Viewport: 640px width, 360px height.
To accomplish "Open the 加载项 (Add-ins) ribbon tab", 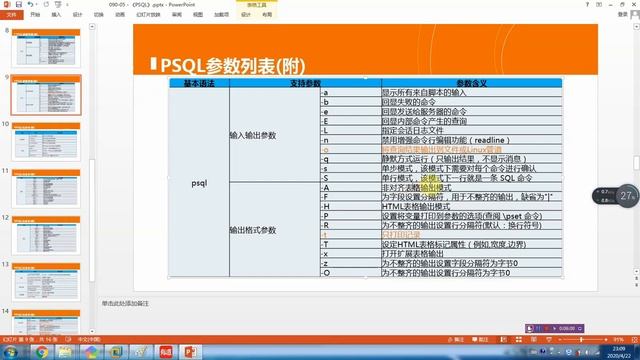I will click(x=221, y=15).
